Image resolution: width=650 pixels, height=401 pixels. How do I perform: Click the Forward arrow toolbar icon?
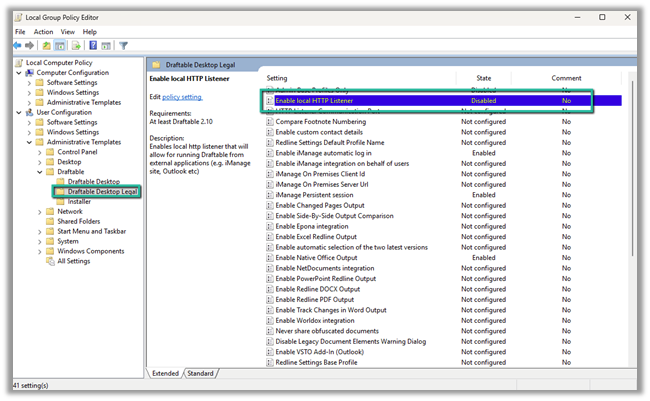tap(29, 46)
